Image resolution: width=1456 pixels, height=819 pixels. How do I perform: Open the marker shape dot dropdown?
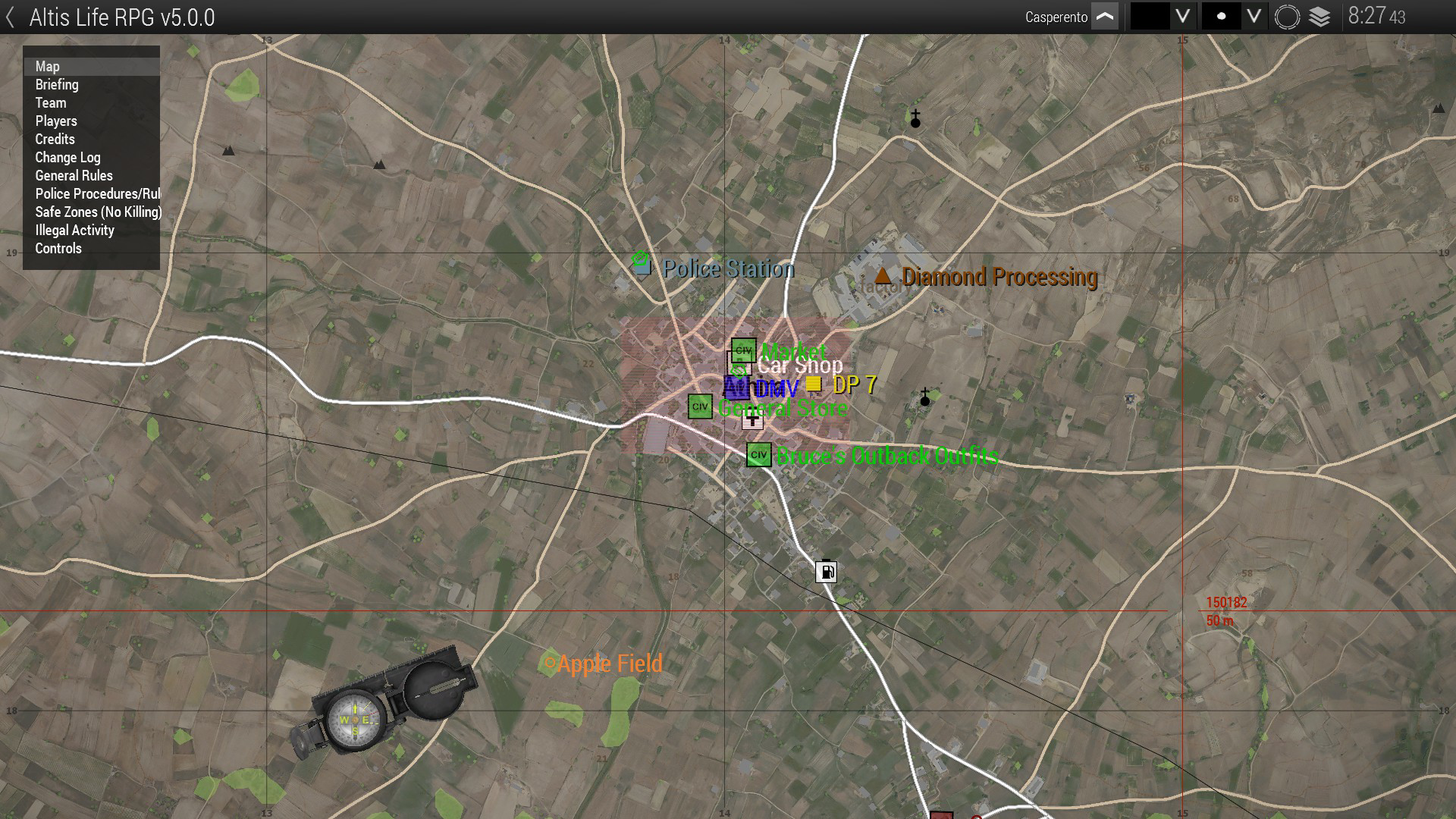(x=1254, y=17)
